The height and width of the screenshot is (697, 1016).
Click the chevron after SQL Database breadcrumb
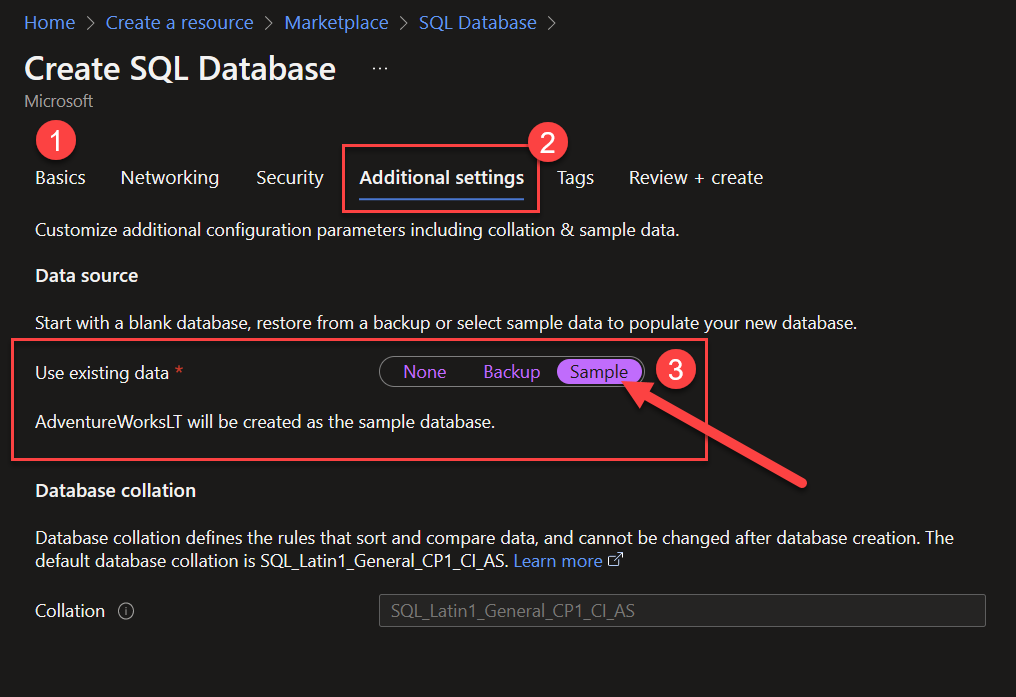[551, 23]
